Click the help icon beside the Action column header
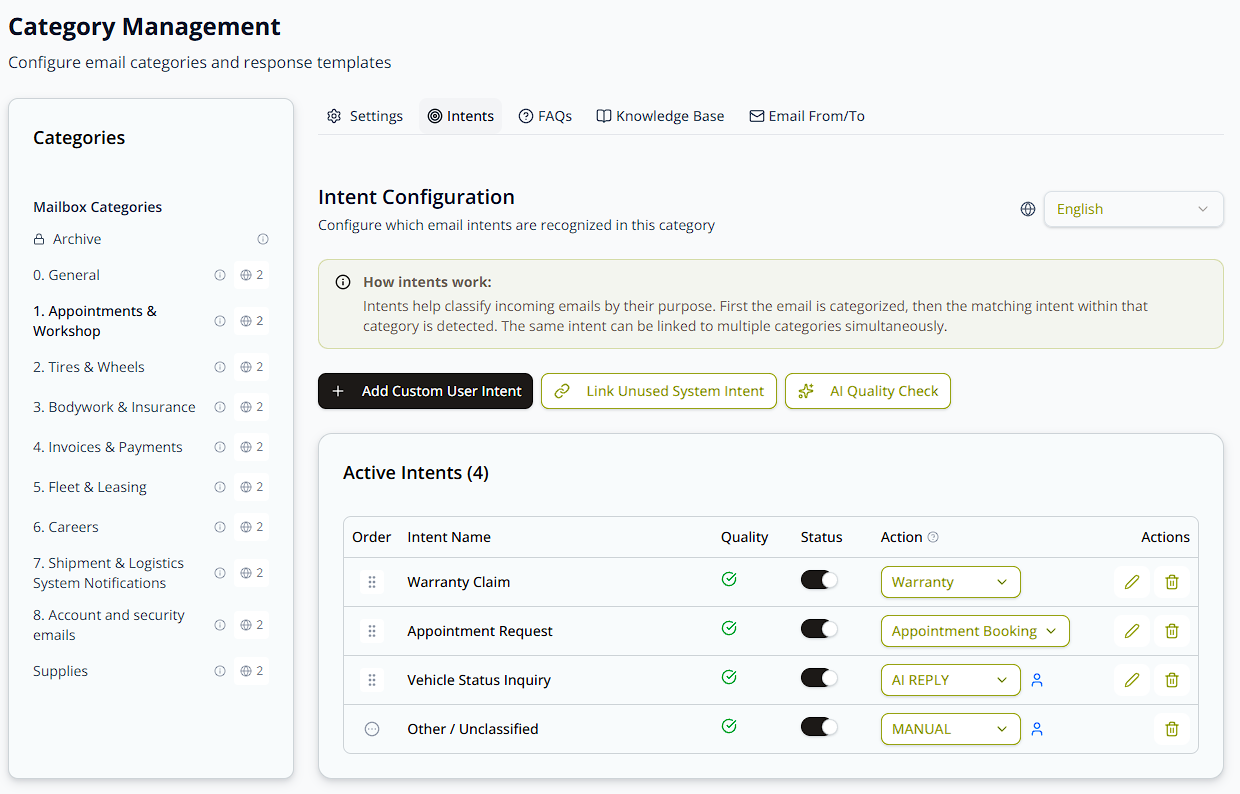 pos(933,537)
